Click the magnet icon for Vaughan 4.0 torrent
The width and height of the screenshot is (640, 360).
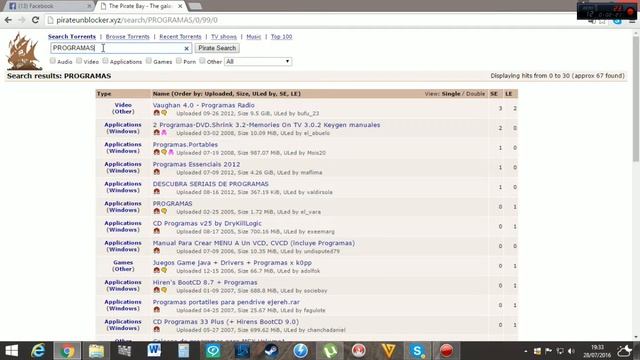(x=156, y=113)
